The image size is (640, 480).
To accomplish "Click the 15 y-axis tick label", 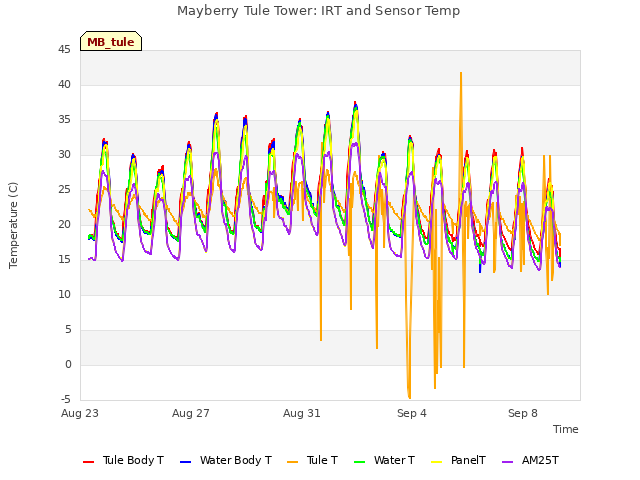I will tap(64, 260).
